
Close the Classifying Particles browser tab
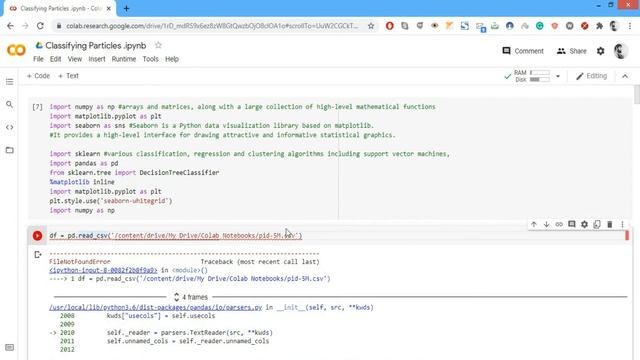pyautogui.click(x=109, y=9)
